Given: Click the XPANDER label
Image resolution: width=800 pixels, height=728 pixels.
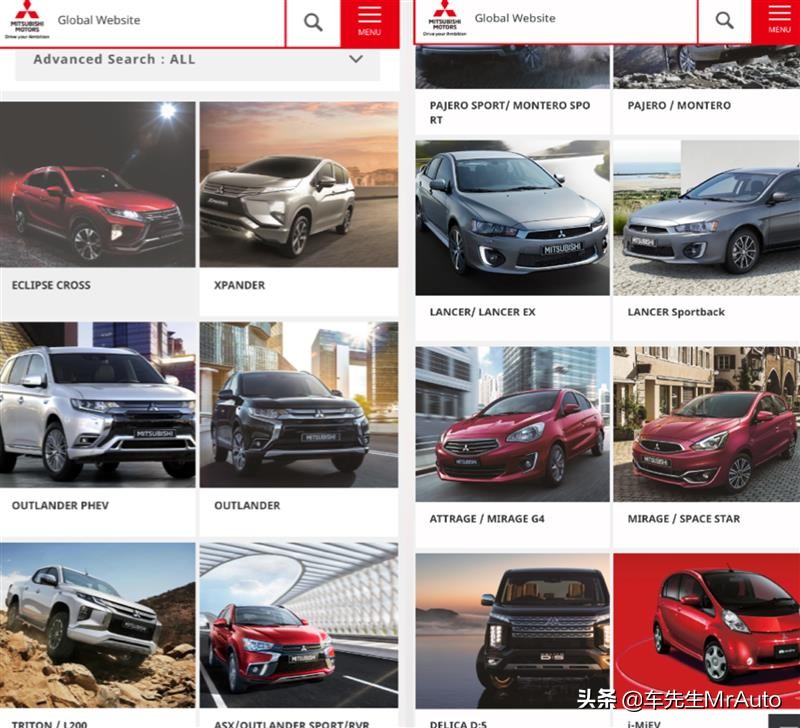Looking at the screenshot, I should pyautogui.click(x=239, y=285).
